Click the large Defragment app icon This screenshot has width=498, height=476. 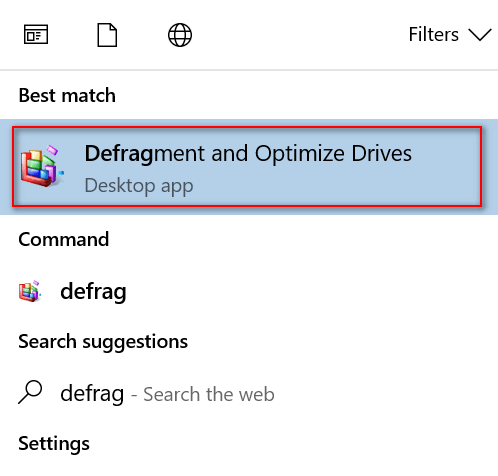[42, 166]
